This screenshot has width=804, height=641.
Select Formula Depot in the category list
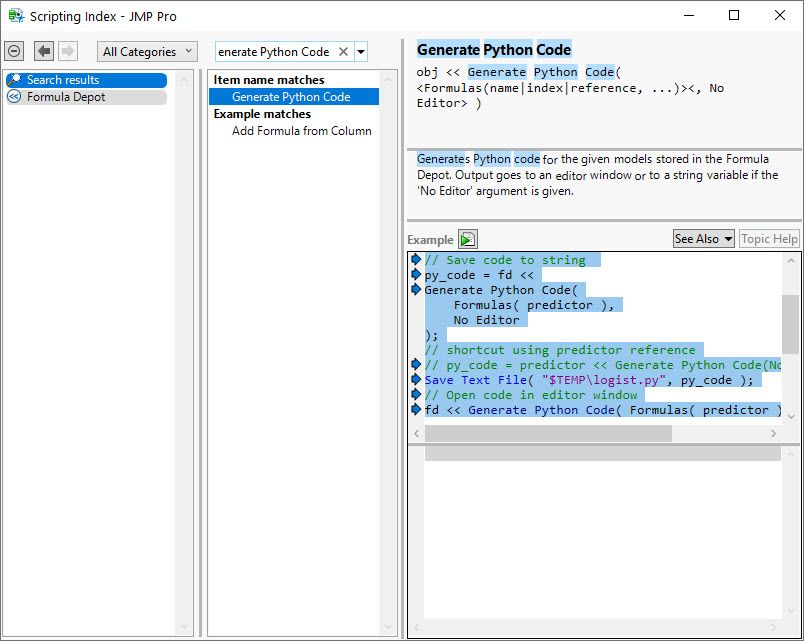(87, 97)
